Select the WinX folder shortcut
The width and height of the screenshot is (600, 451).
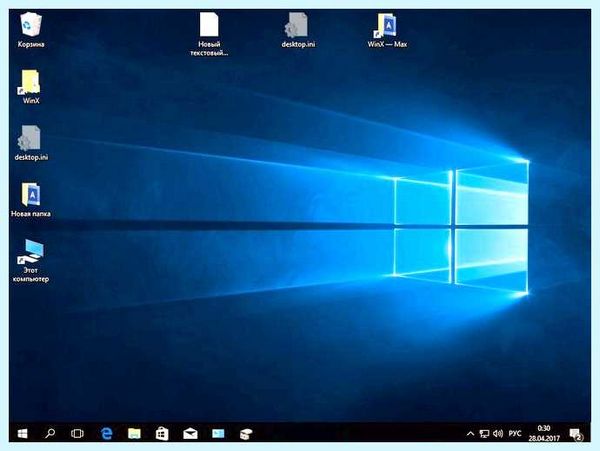click(31, 86)
